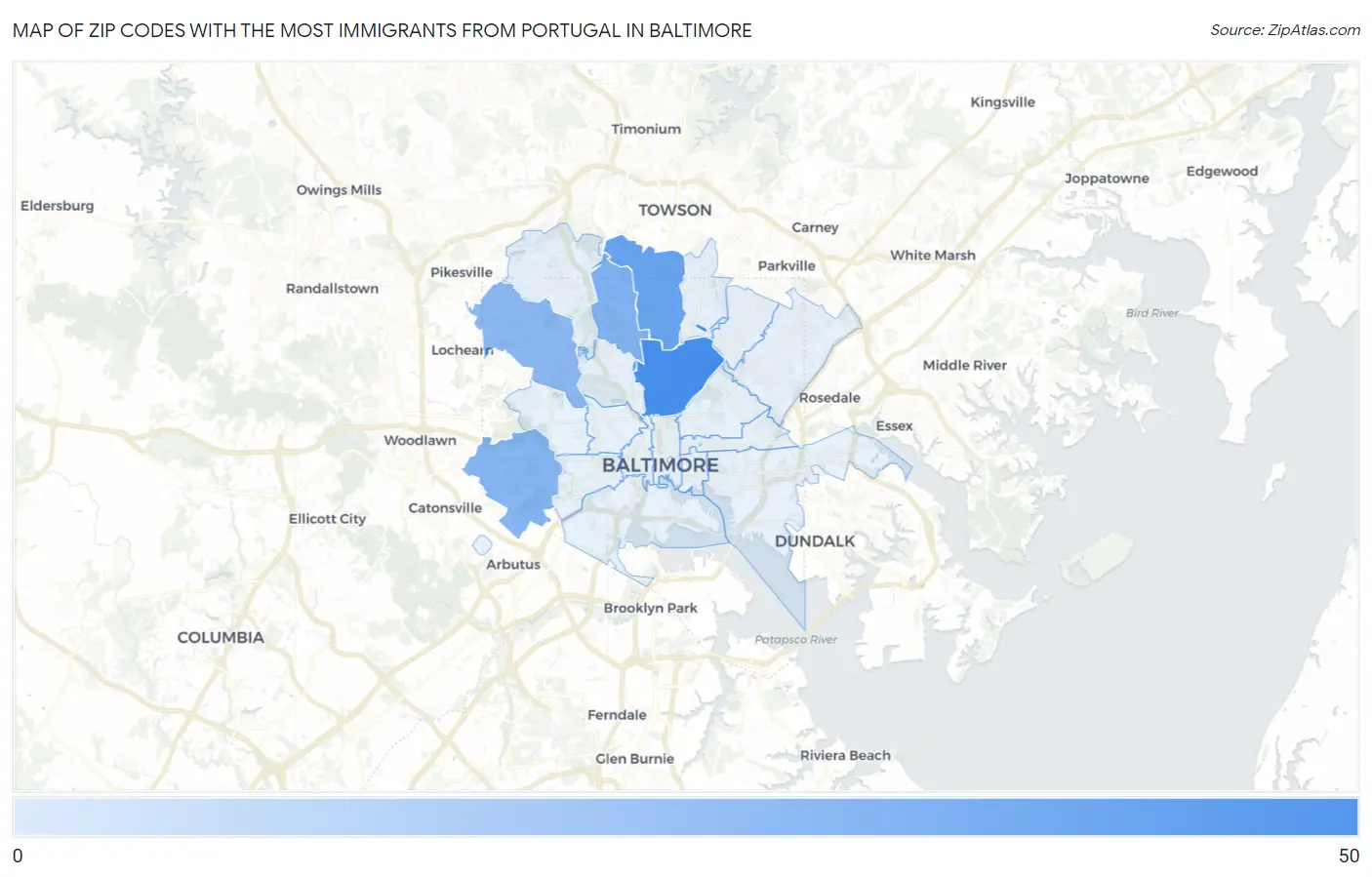Click the Ellicott City label
The image size is (1372, 877).
327,519
